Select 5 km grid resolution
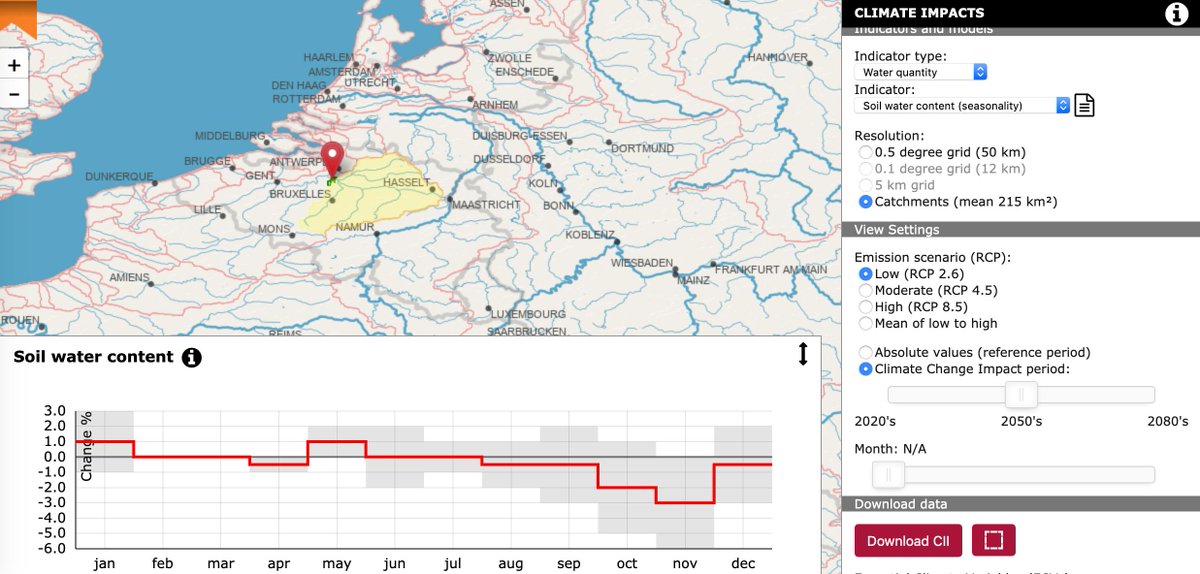This screenshot has width=1200, height=574. click(866, 185)
